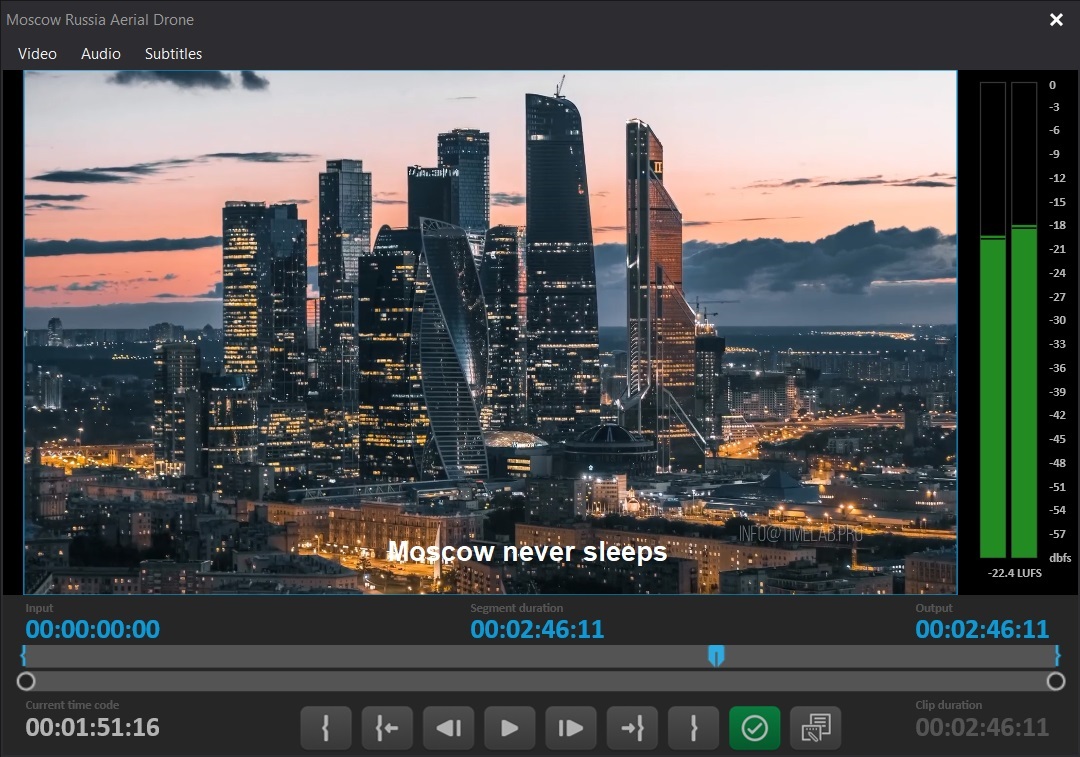Click the 'Moscow never sleeps' subtitle text
This screenshot has height=757, width=1080.
[x=528, y=551]
